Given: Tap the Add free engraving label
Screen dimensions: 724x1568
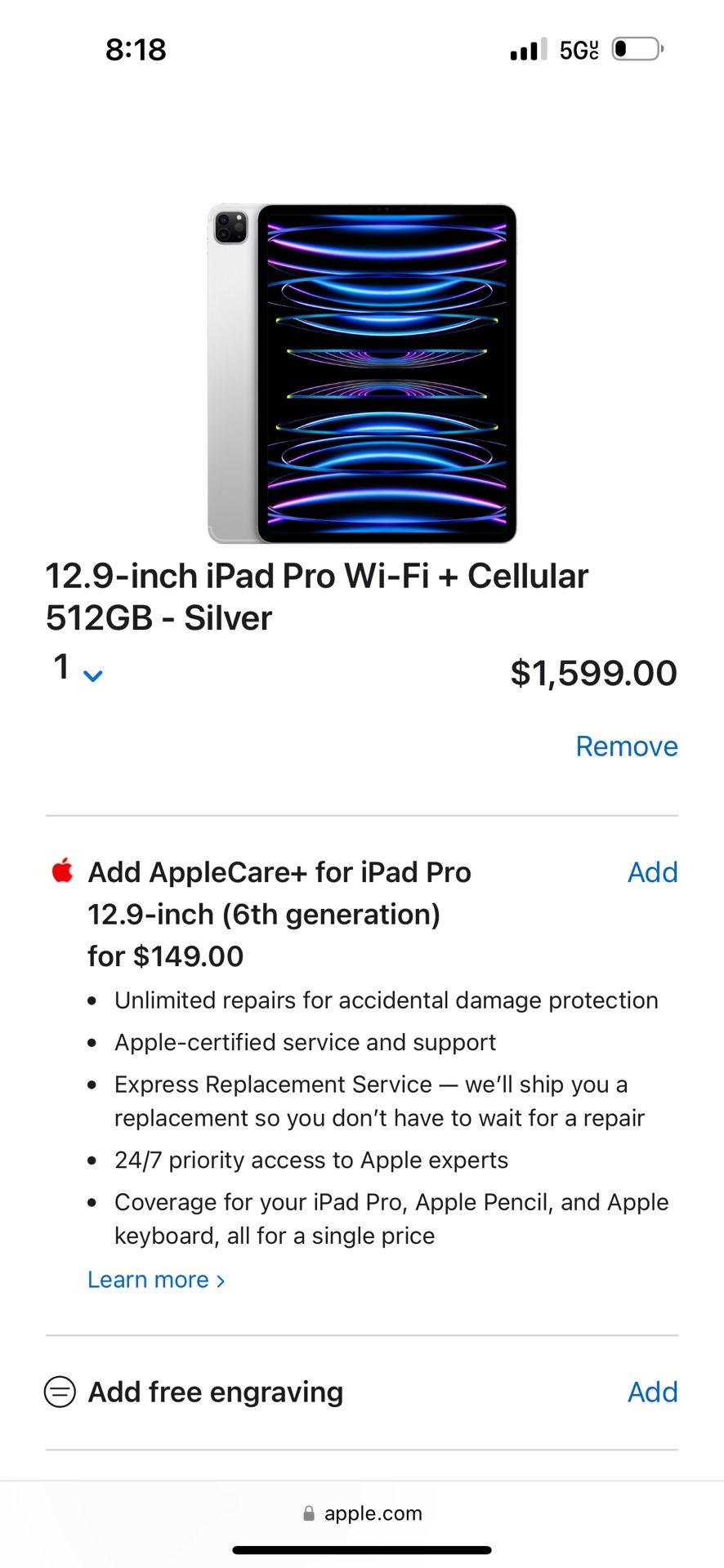Looking at the screenshot, I should [216, 1392].
